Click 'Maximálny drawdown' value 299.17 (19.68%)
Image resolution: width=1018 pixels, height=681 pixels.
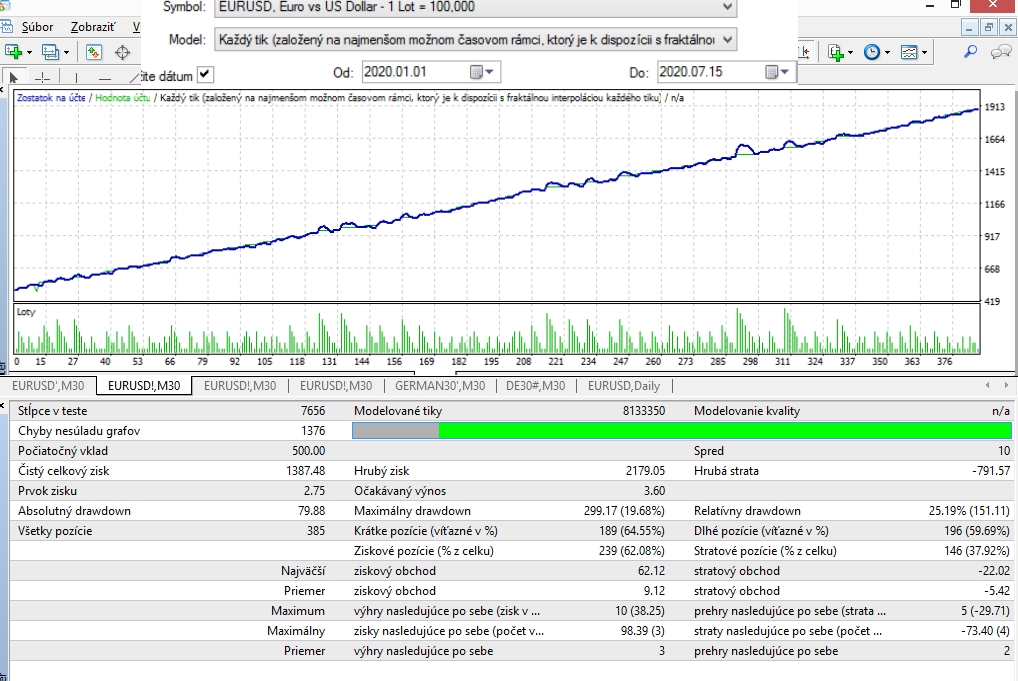(624, 511)
